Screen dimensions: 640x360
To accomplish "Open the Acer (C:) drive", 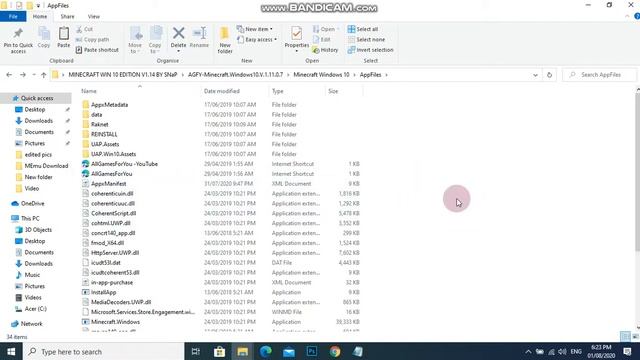I will click(x=35, y=309).
